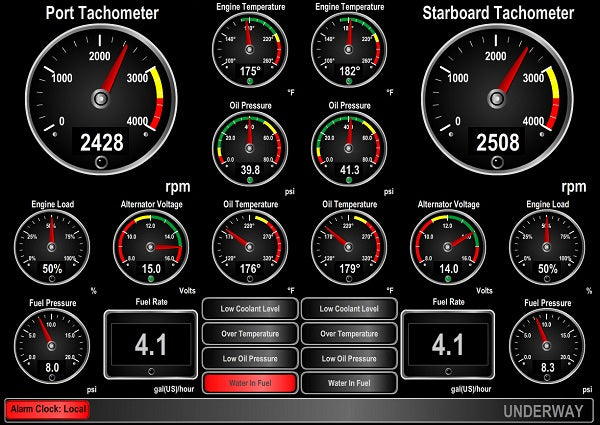Open the Oil Pressure gauge reading 39.8
Viewport: 600px width, 425px height.
pos(249,143)
